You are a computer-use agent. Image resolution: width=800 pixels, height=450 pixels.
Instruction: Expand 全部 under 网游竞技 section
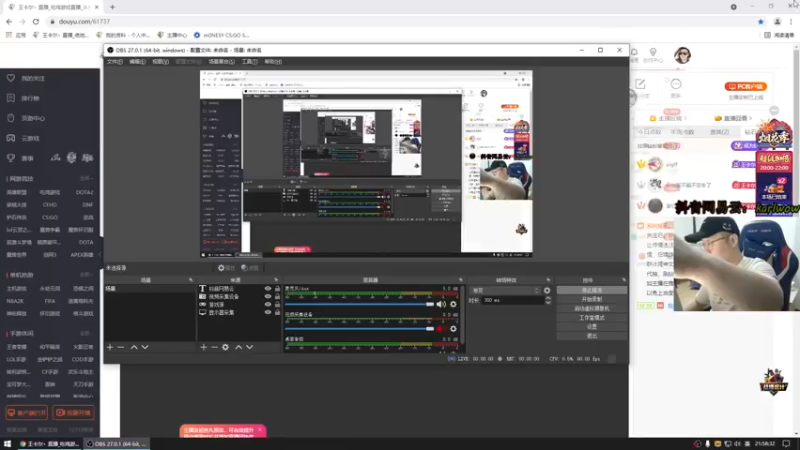86,179
